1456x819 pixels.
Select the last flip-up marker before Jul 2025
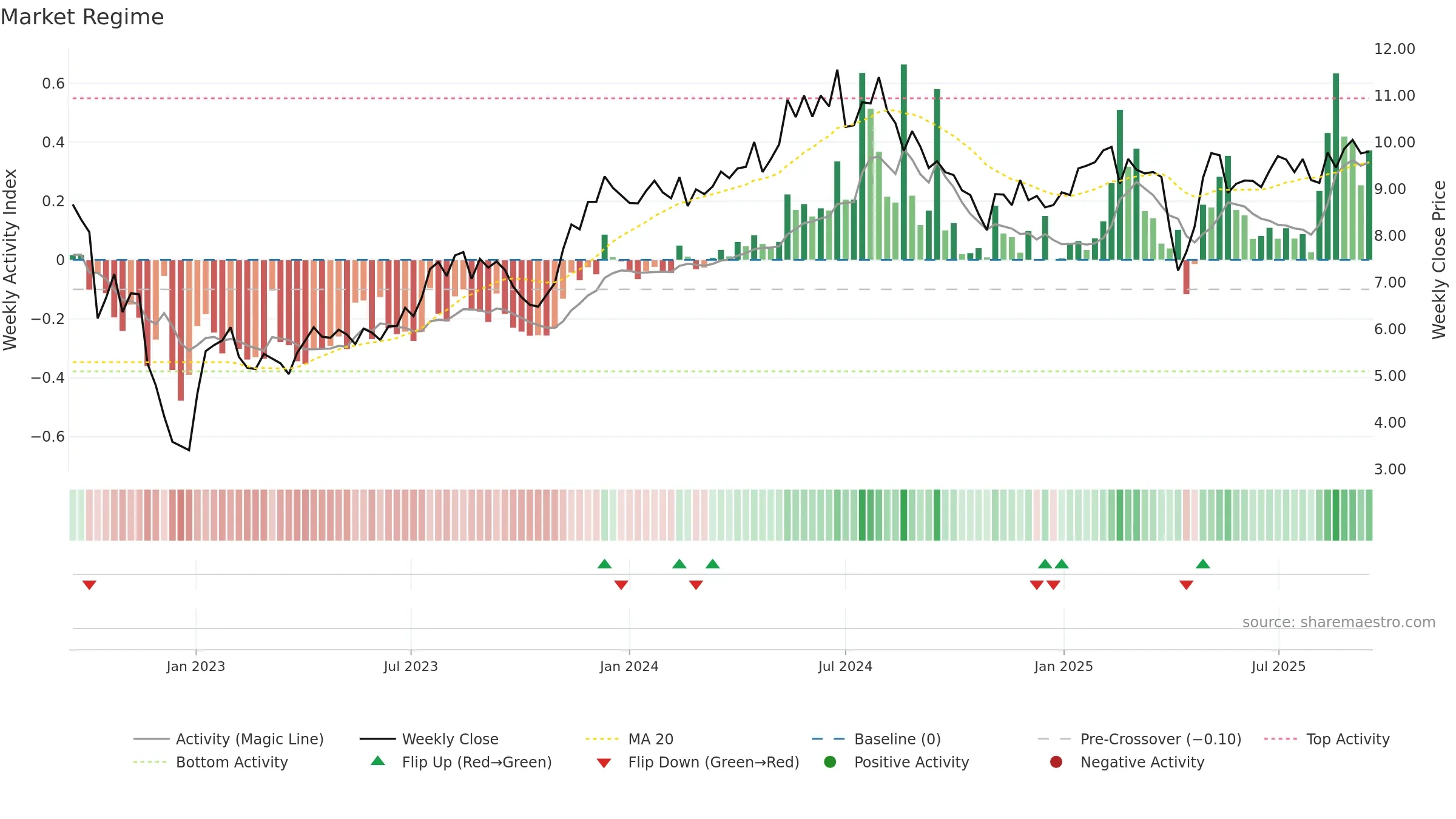tap(1203, 564)
